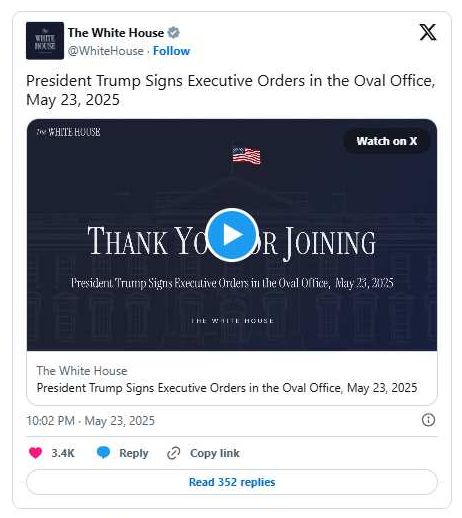Click the blue verified badge

pos(173,33)
